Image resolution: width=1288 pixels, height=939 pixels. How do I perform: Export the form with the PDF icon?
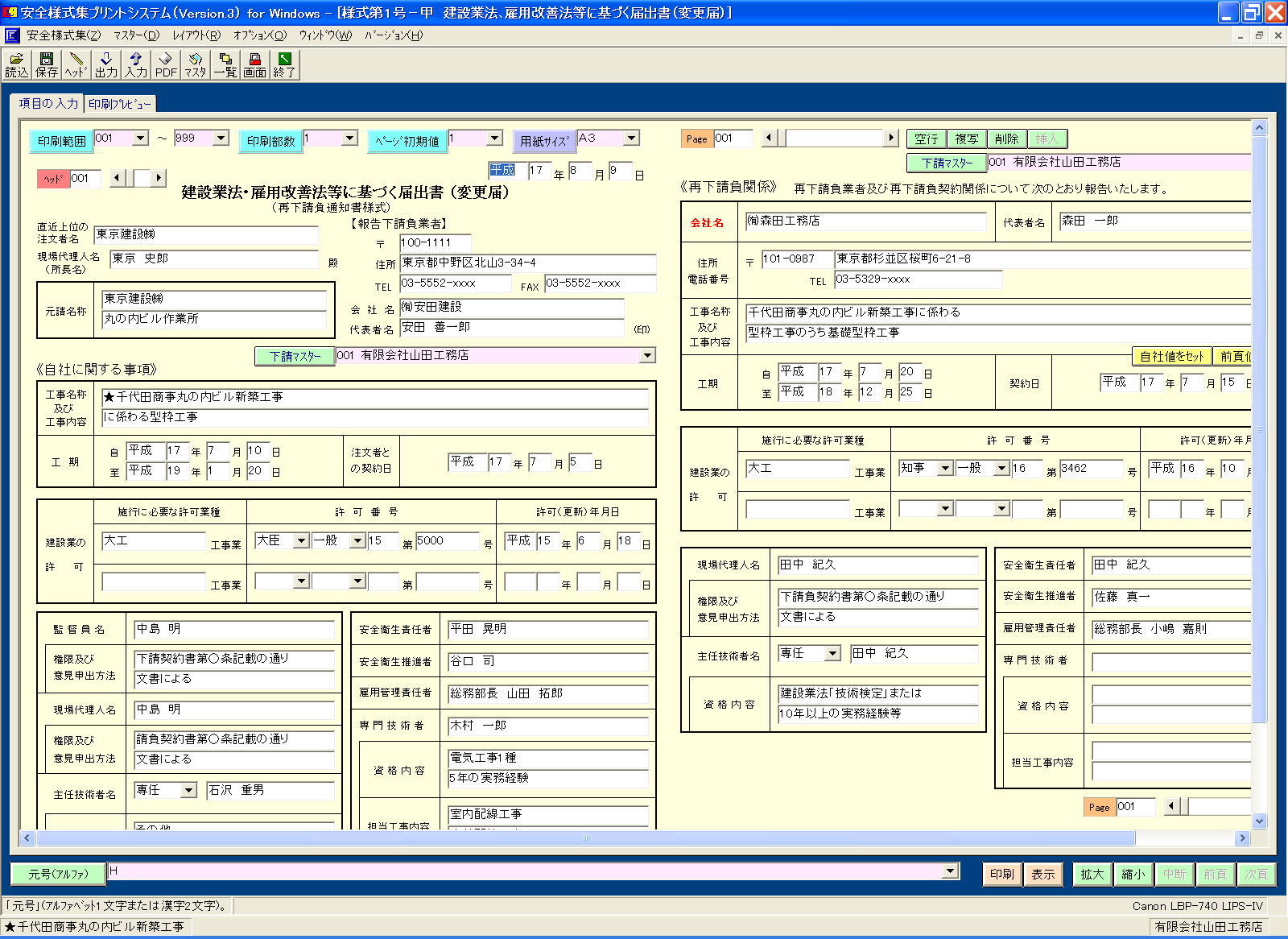(165, 63)
